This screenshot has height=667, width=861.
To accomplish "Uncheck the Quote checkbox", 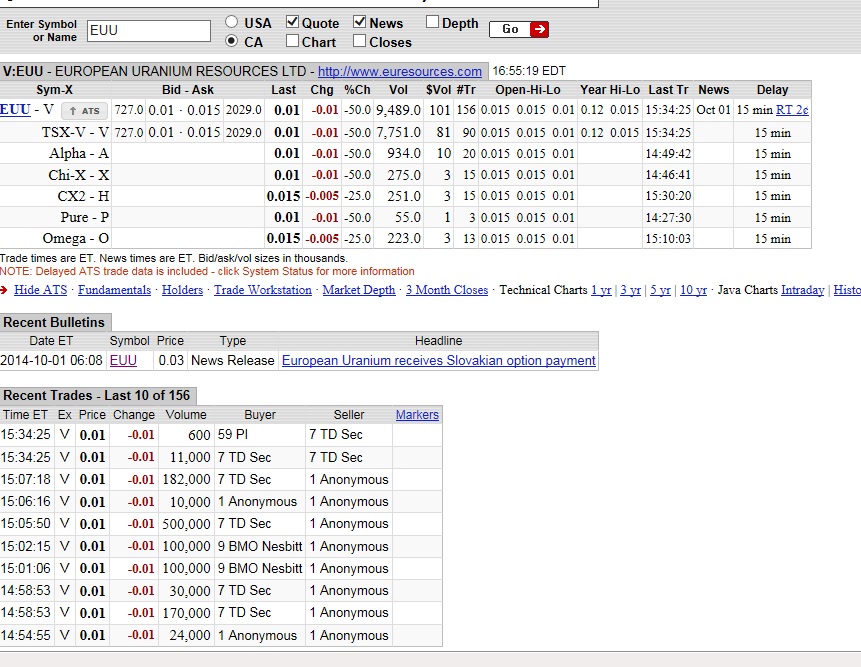I will click(x=293, y=22).
